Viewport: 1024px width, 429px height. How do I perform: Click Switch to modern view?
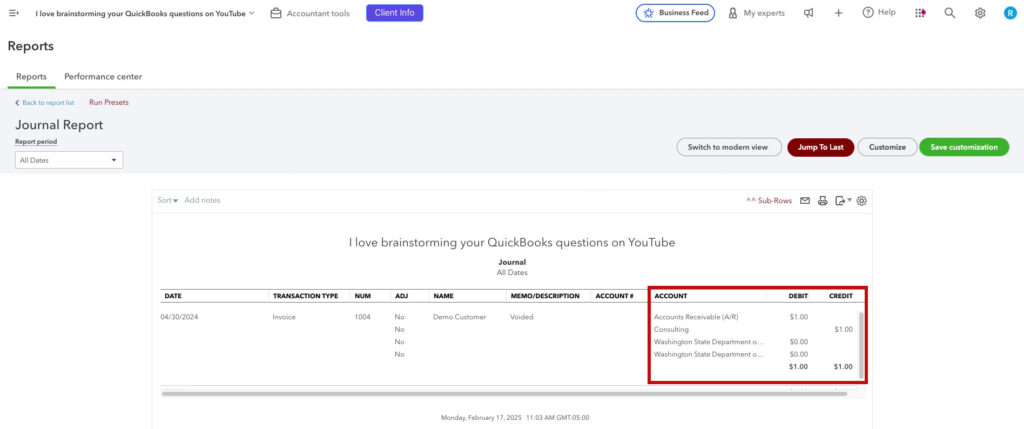click(x=728, y=147)
